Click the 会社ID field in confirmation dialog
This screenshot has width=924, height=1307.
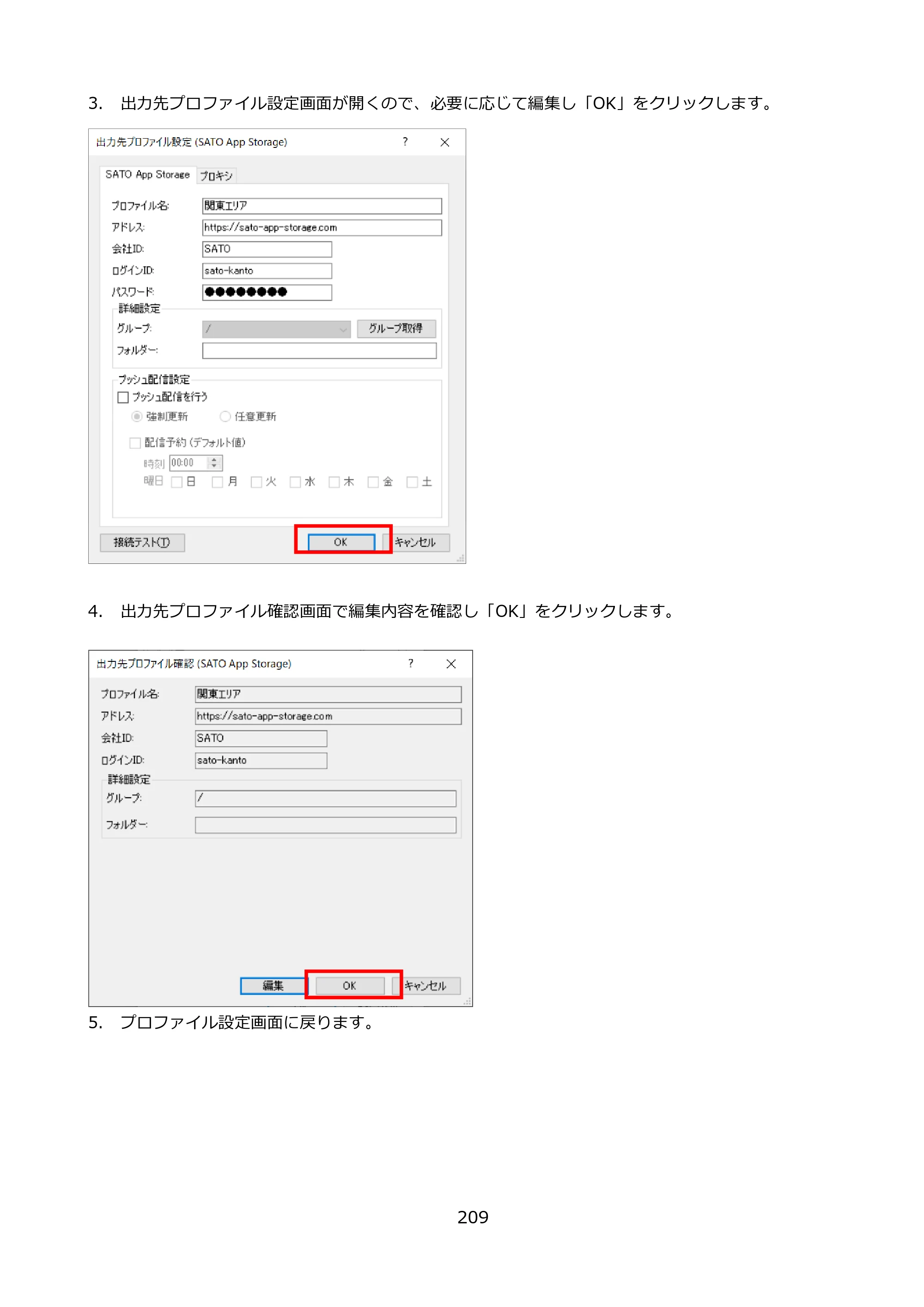click(261, 739)
